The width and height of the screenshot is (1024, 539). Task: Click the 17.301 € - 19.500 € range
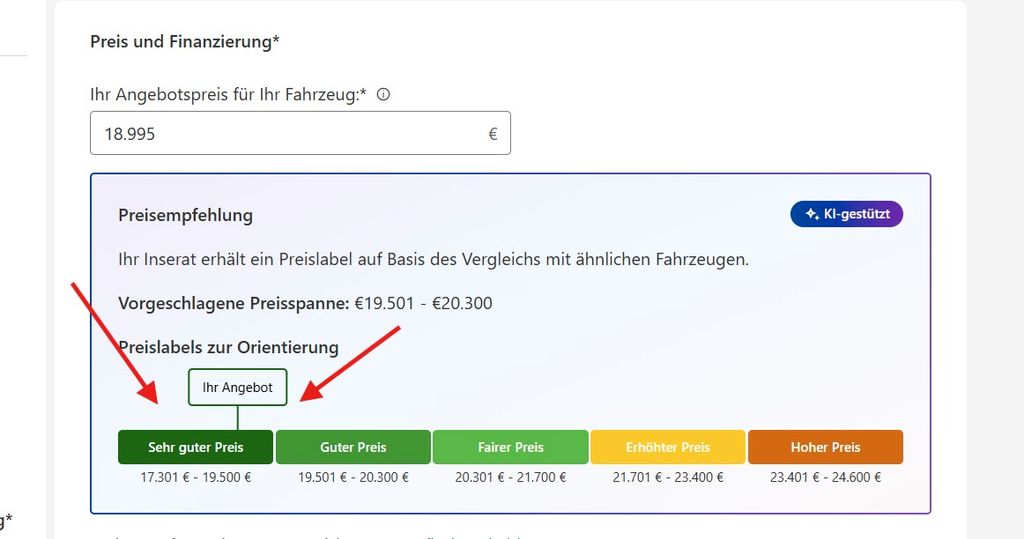(195, 478)
